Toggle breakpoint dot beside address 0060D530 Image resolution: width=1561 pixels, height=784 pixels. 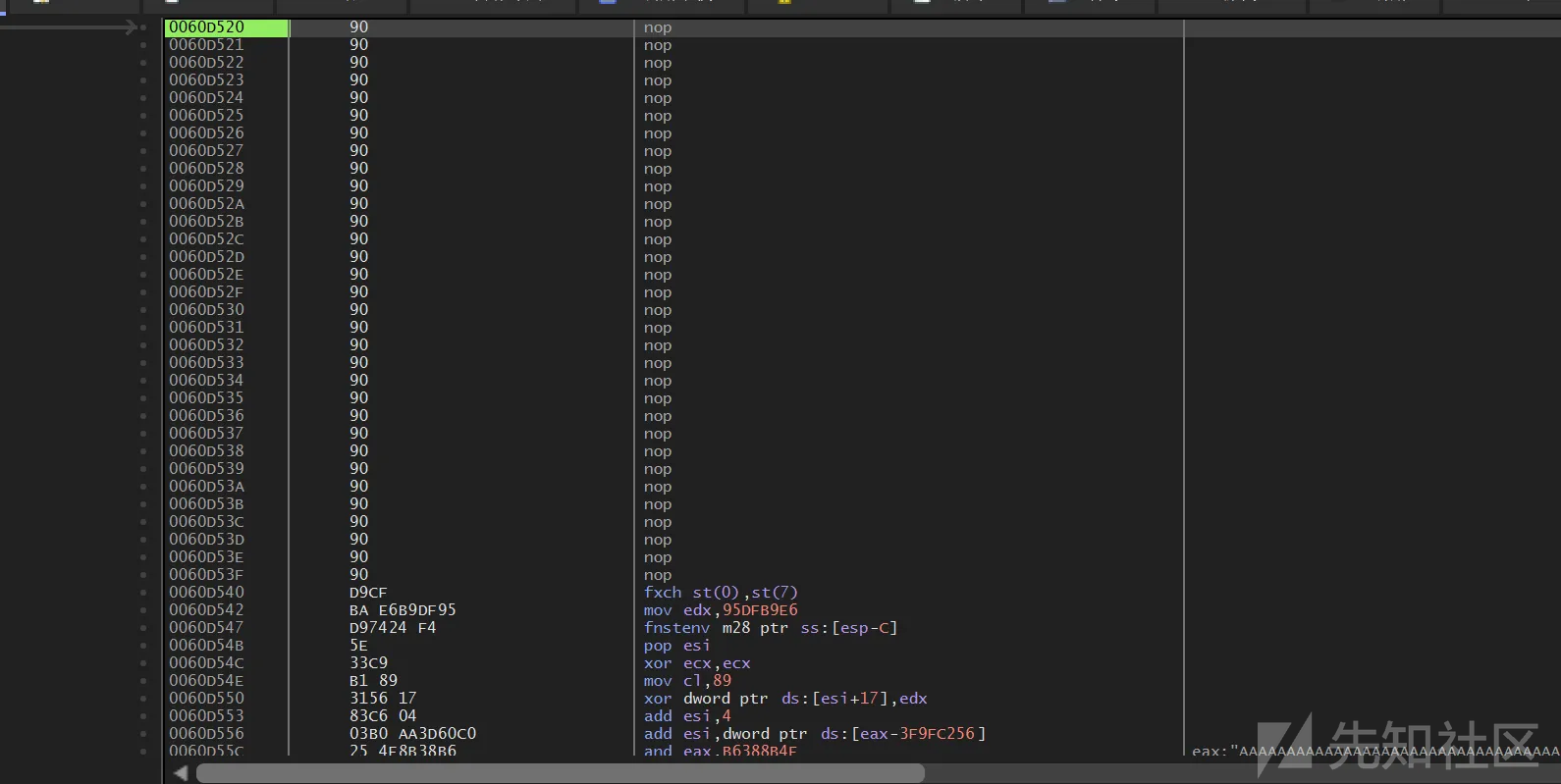point(143,310)
